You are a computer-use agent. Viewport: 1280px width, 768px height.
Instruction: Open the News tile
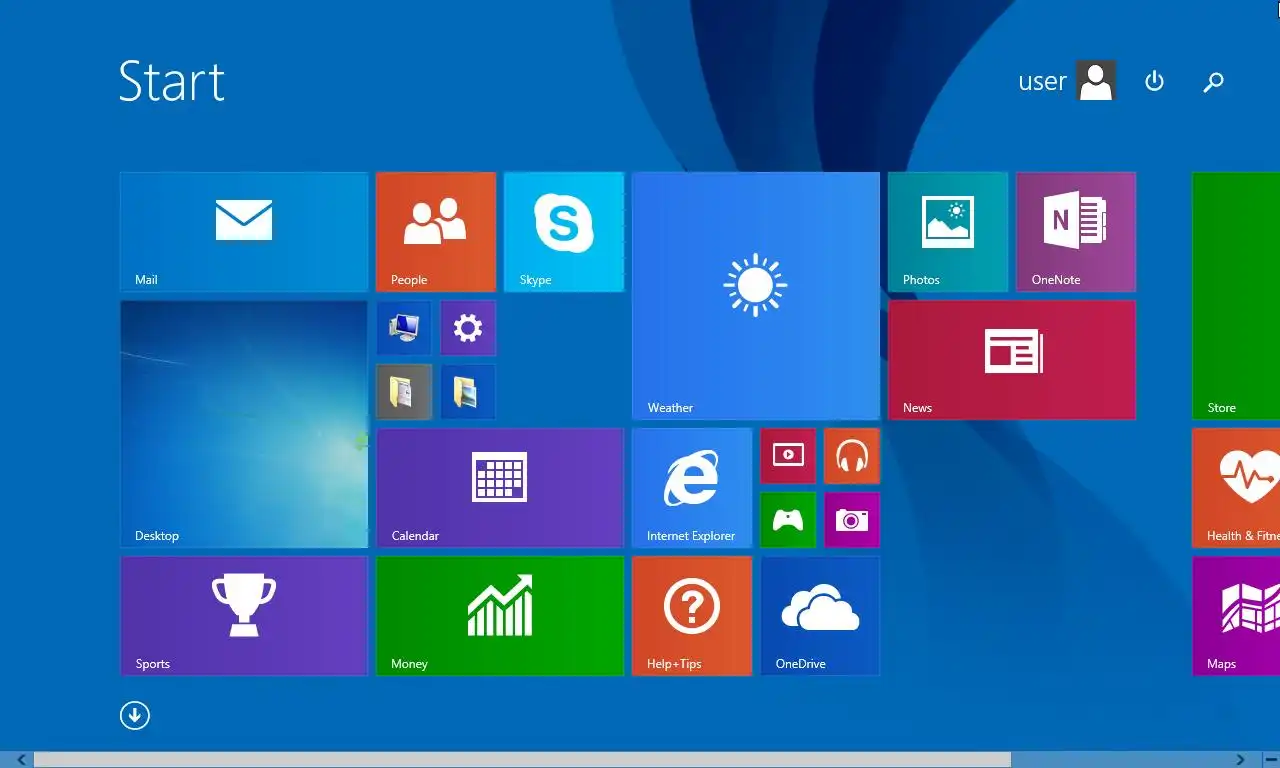tap(1012, 360)
